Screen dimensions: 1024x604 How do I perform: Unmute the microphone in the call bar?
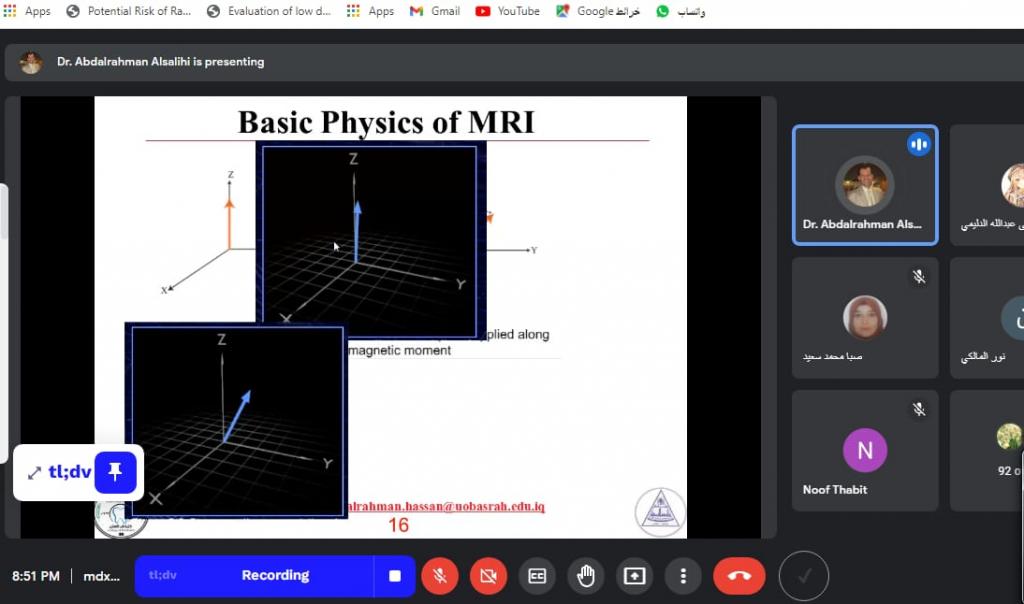tap(439, 576)
